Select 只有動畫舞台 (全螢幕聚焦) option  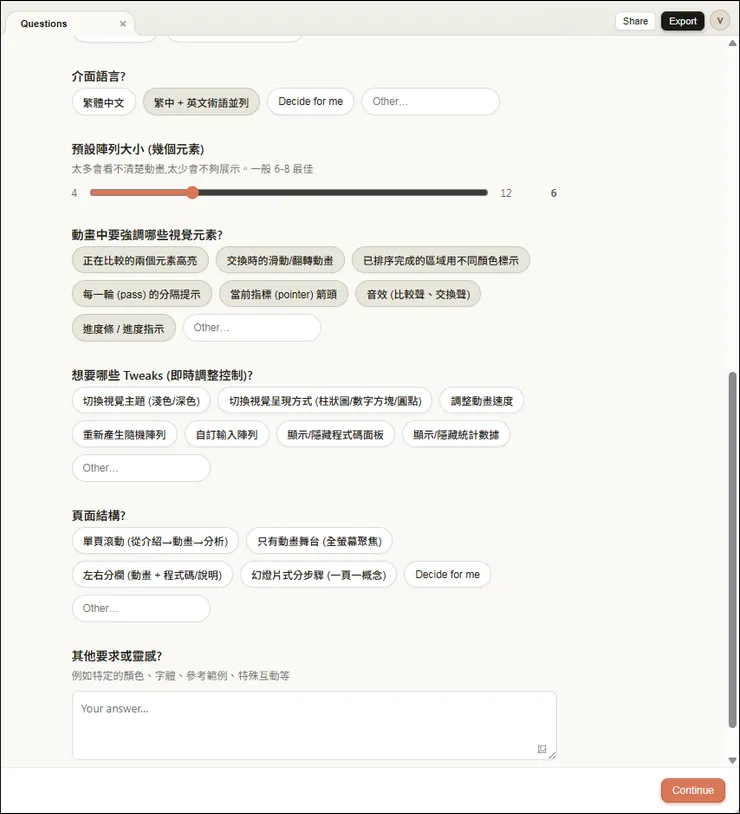[x=319, y=541]
